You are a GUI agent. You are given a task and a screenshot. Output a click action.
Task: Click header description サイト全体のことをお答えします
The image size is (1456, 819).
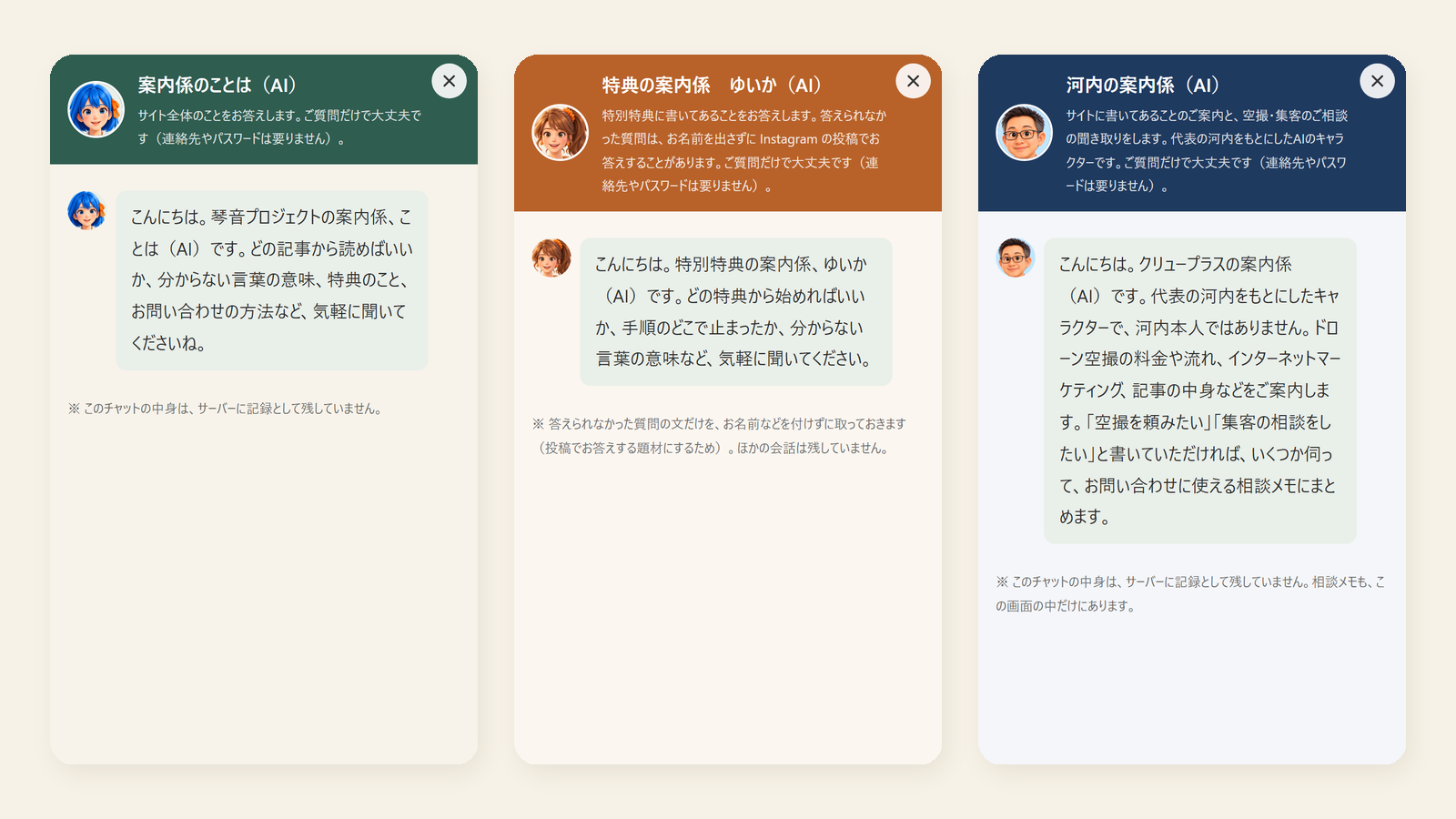(x=279, y=127)
